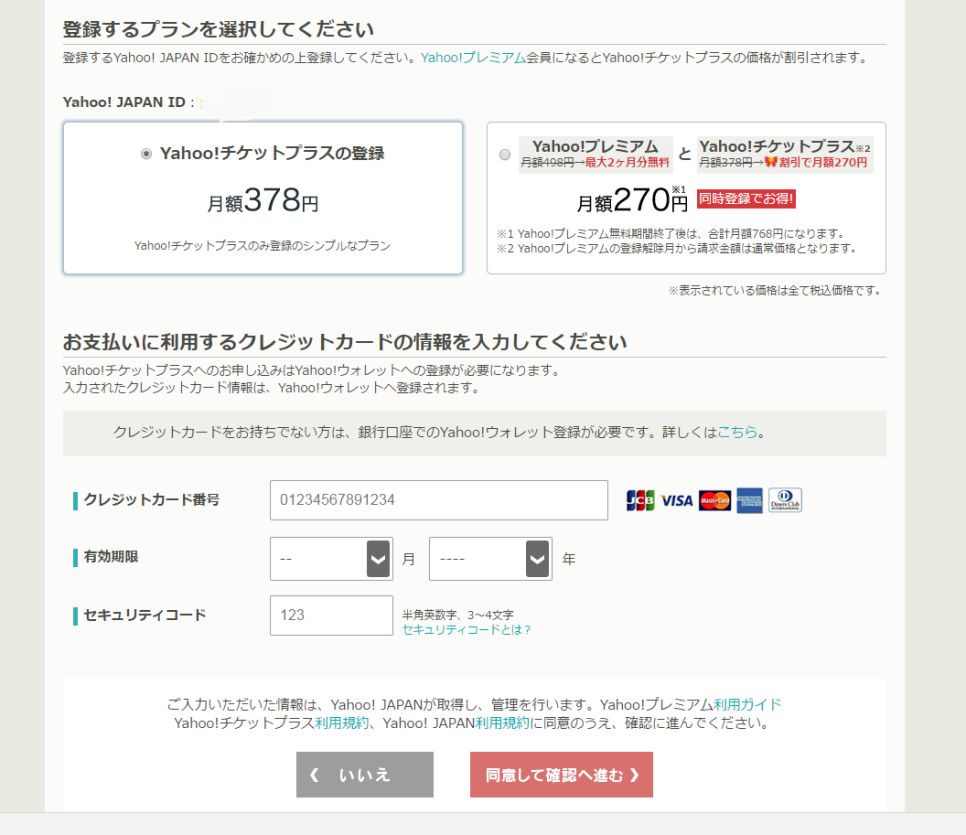Focus the credit card number field
Viewport: 966px width, 835px height.
439,500
